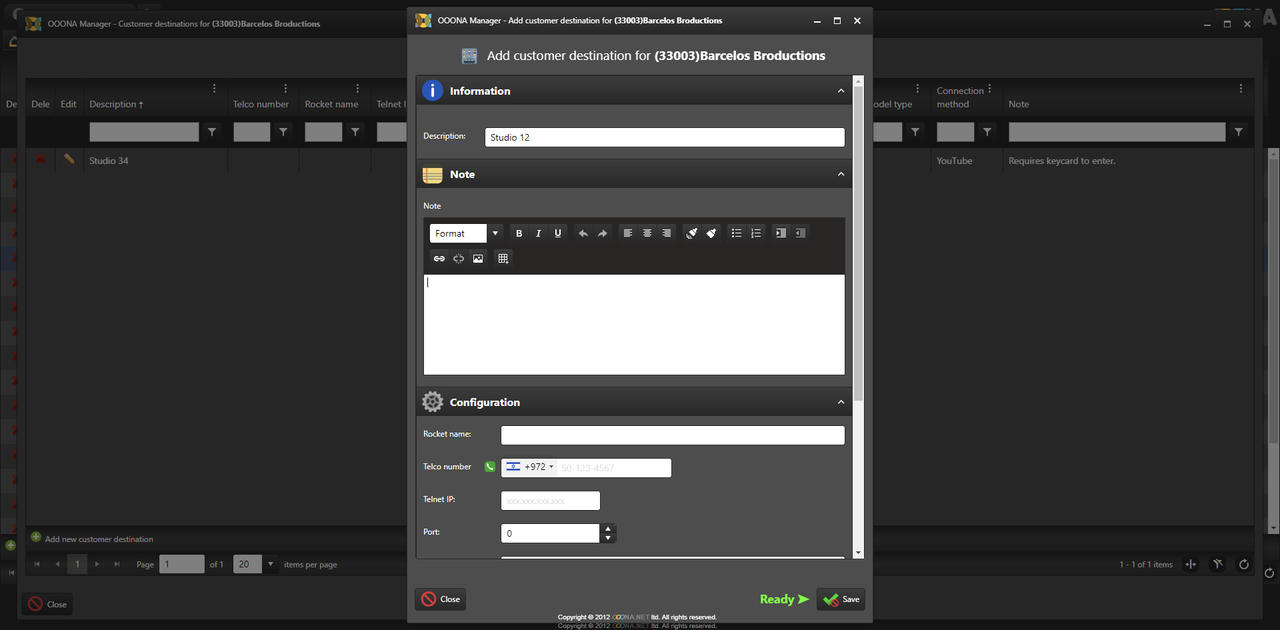Viewport: 1280px width, 630px height.
Task: Click the redo arrow in the note toolbar
Action: pyautogui.click(x=602, y=233)
